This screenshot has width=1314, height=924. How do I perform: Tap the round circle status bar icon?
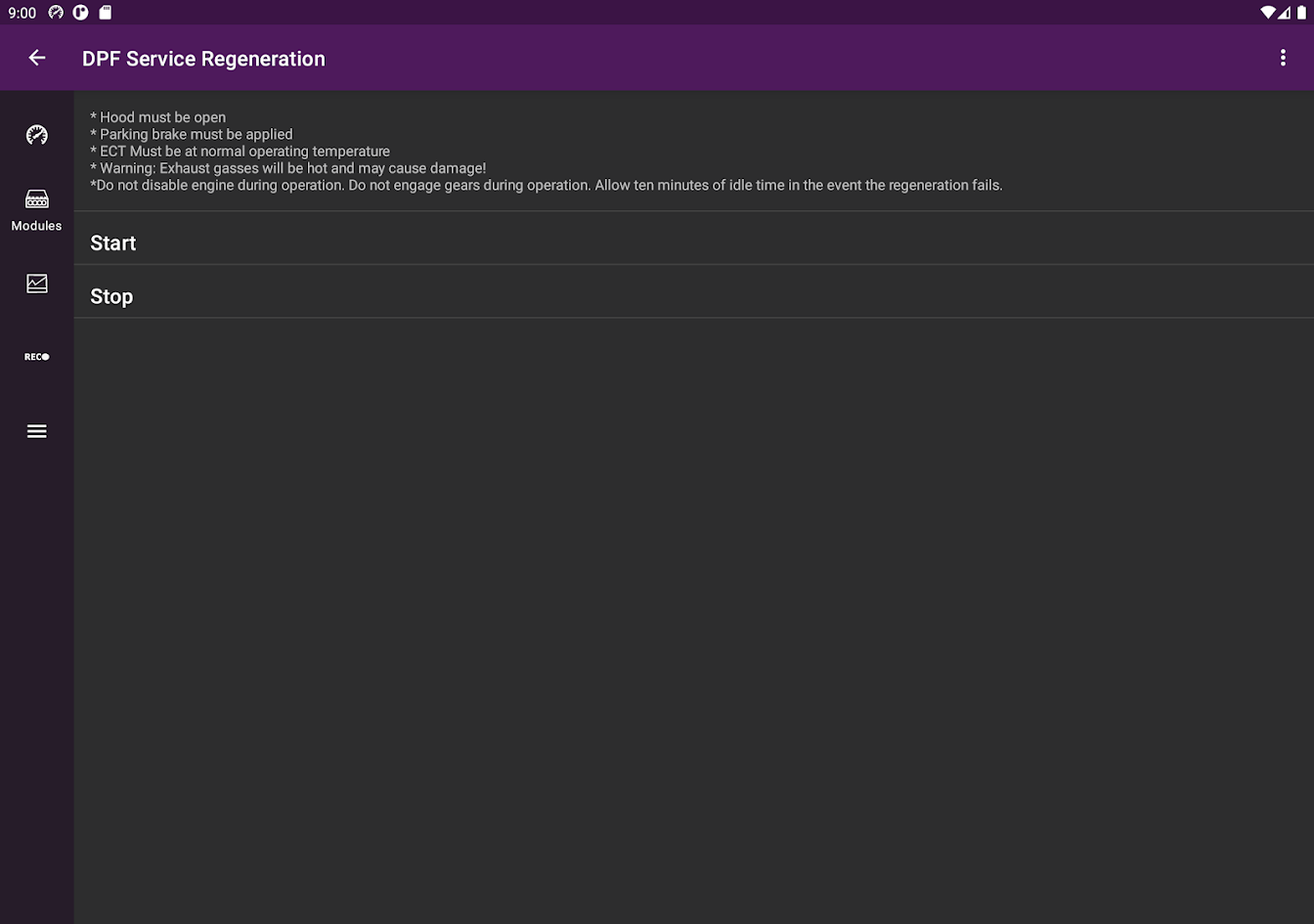pos(81,13)
